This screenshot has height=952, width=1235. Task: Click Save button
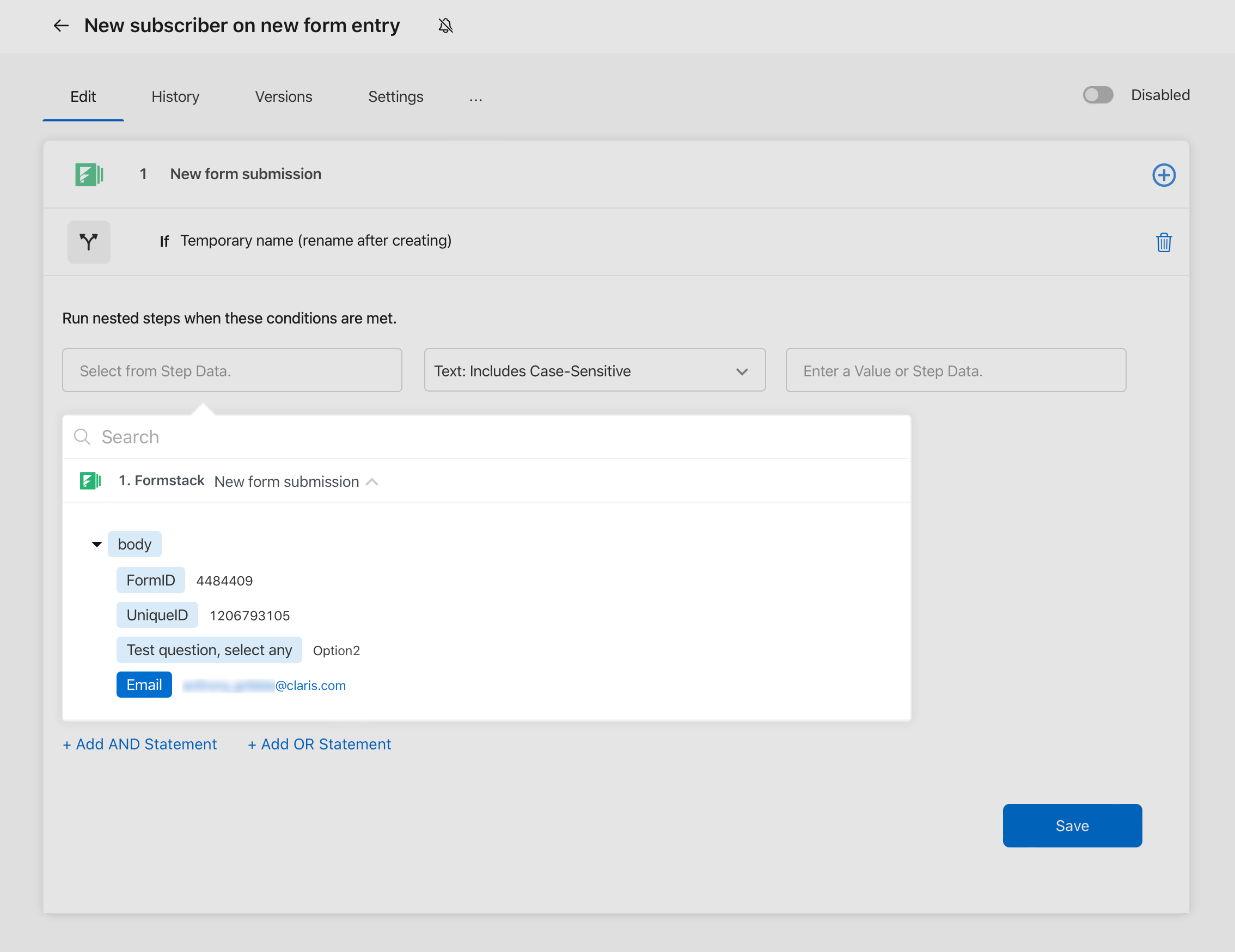point(1072,825)
